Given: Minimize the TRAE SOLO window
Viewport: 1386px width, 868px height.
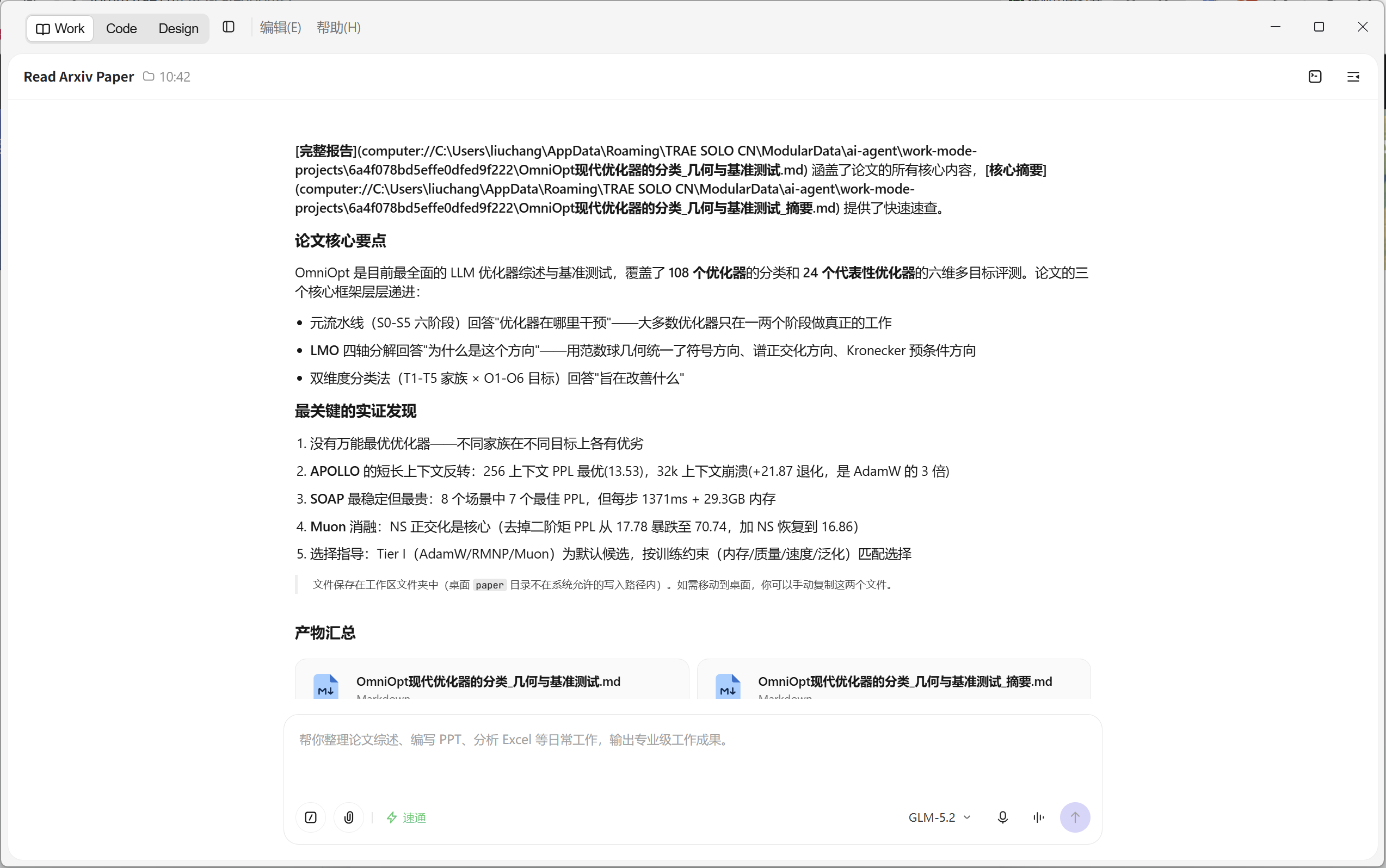Looking at the screenshot, I should 1275,27.
